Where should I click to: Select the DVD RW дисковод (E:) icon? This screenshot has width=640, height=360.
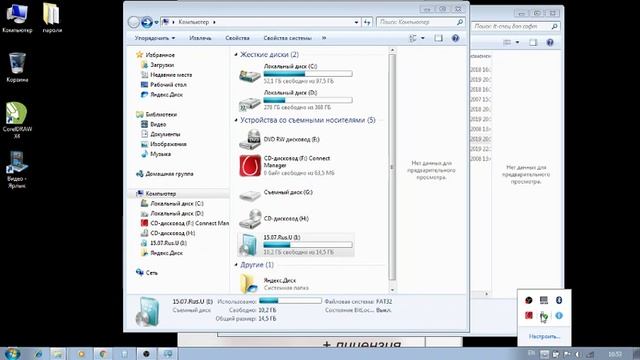point(250,139)
